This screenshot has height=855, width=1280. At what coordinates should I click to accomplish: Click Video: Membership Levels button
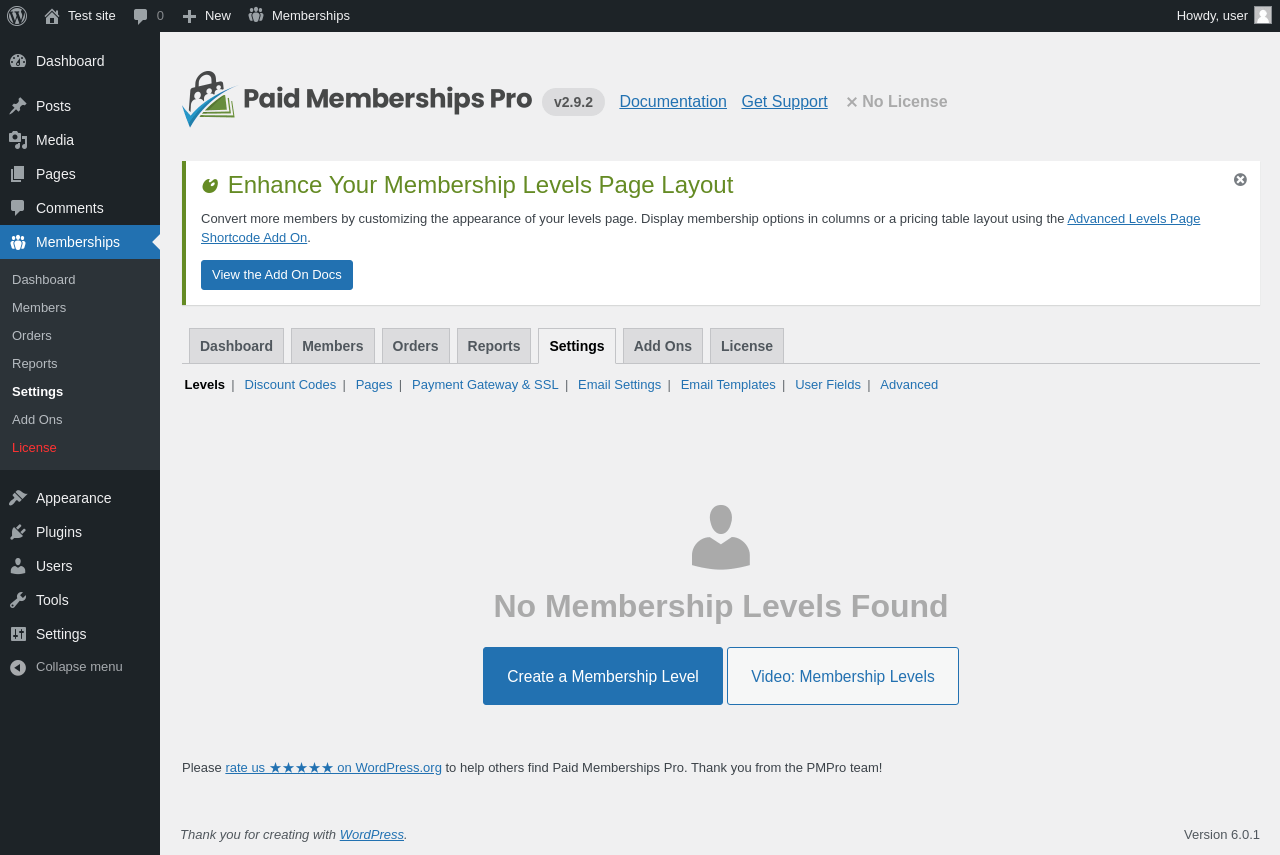[843, 676]
